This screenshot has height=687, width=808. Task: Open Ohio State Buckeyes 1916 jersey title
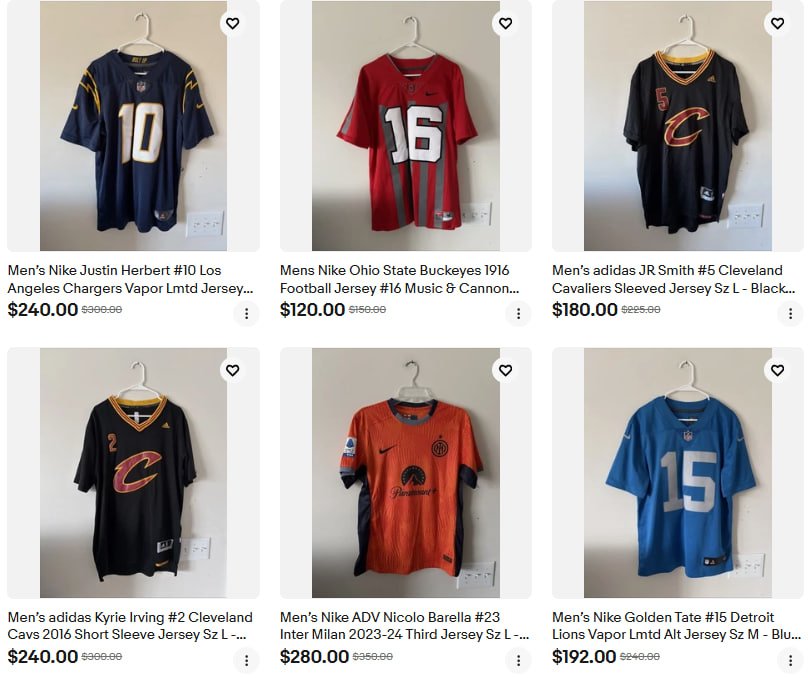tap(400, 280)
